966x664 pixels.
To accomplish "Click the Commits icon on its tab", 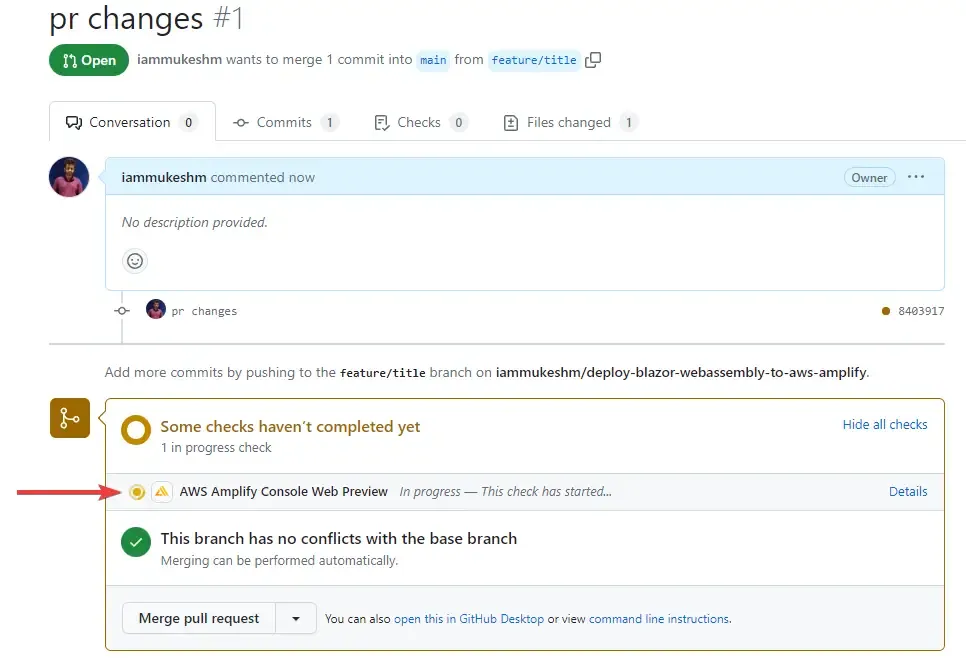I will [x=240, y=121].
